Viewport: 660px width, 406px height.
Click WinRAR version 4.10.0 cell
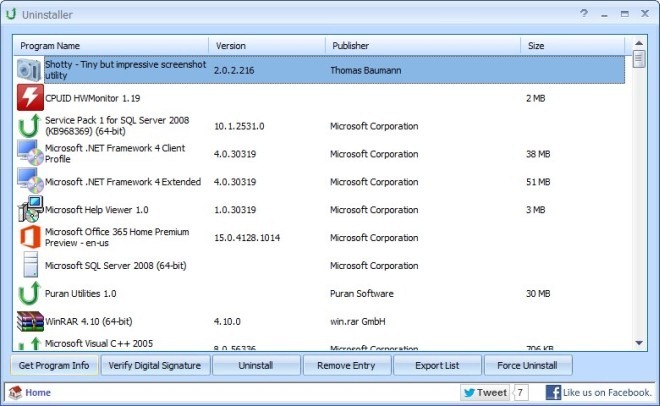[x=227, y=321]
